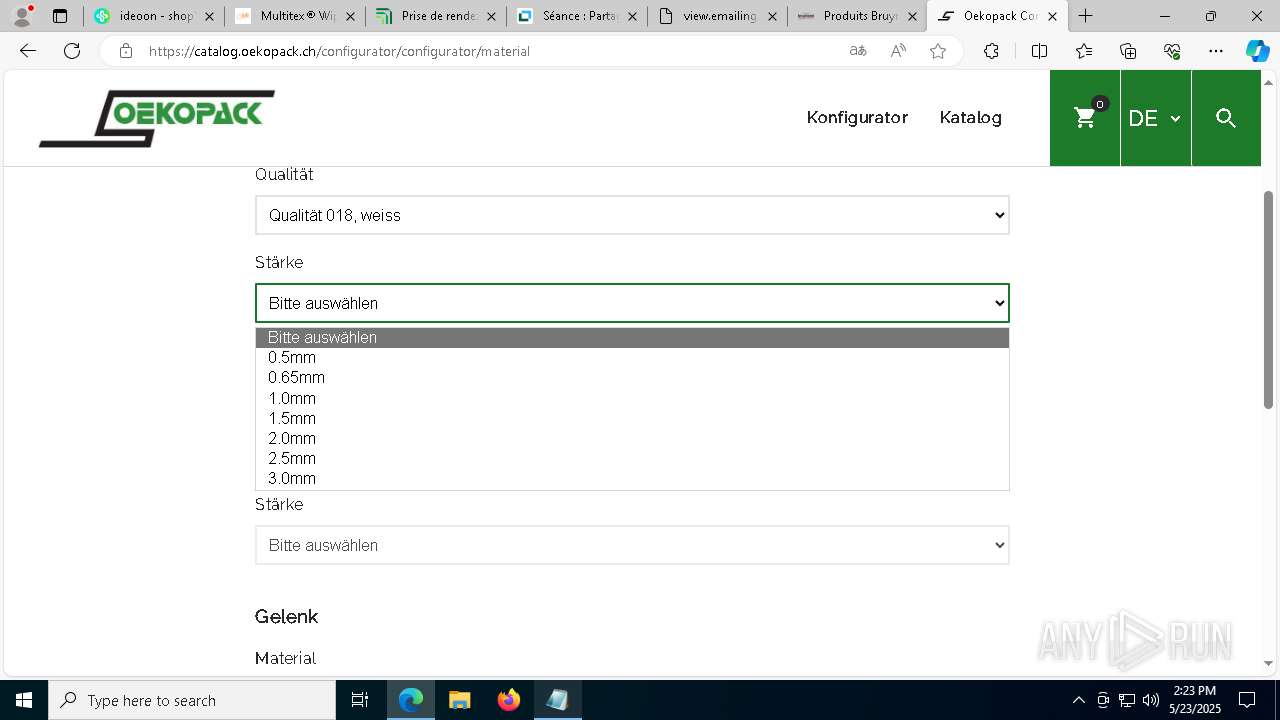
Task: Launch File Explorer from taskbar
Action: coord(459,700)
